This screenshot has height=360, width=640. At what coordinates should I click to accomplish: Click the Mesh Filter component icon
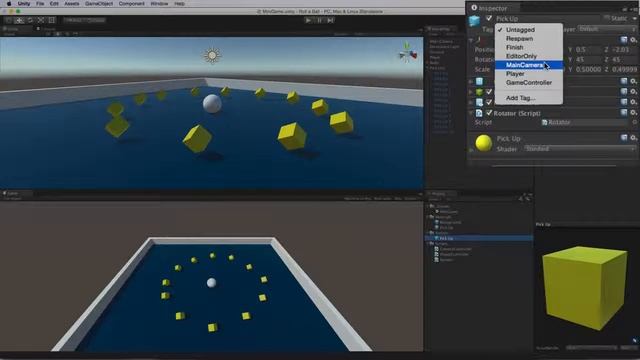click(480, 81)
